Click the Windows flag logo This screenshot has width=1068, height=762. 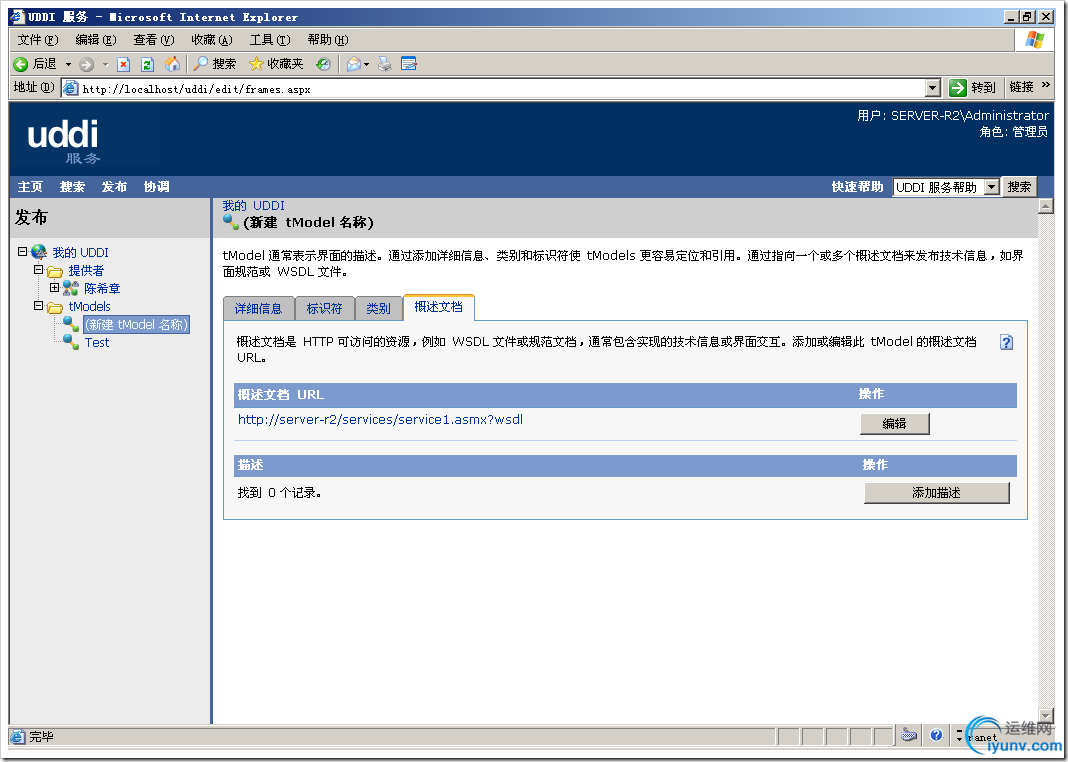1035,39
